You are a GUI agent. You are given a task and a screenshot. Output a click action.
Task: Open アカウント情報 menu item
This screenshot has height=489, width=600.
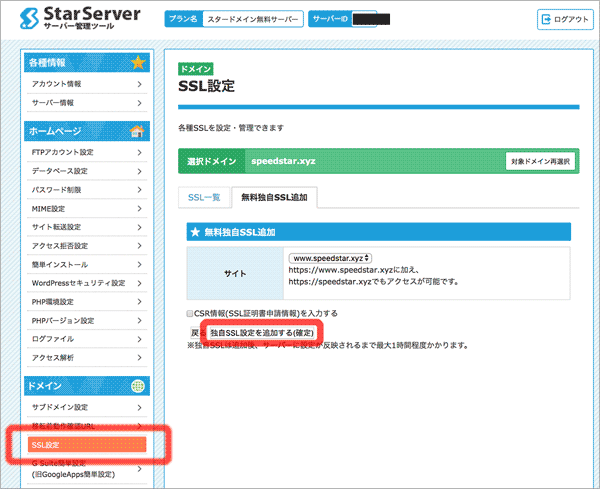pyautogui.click(x=87, y=84)
